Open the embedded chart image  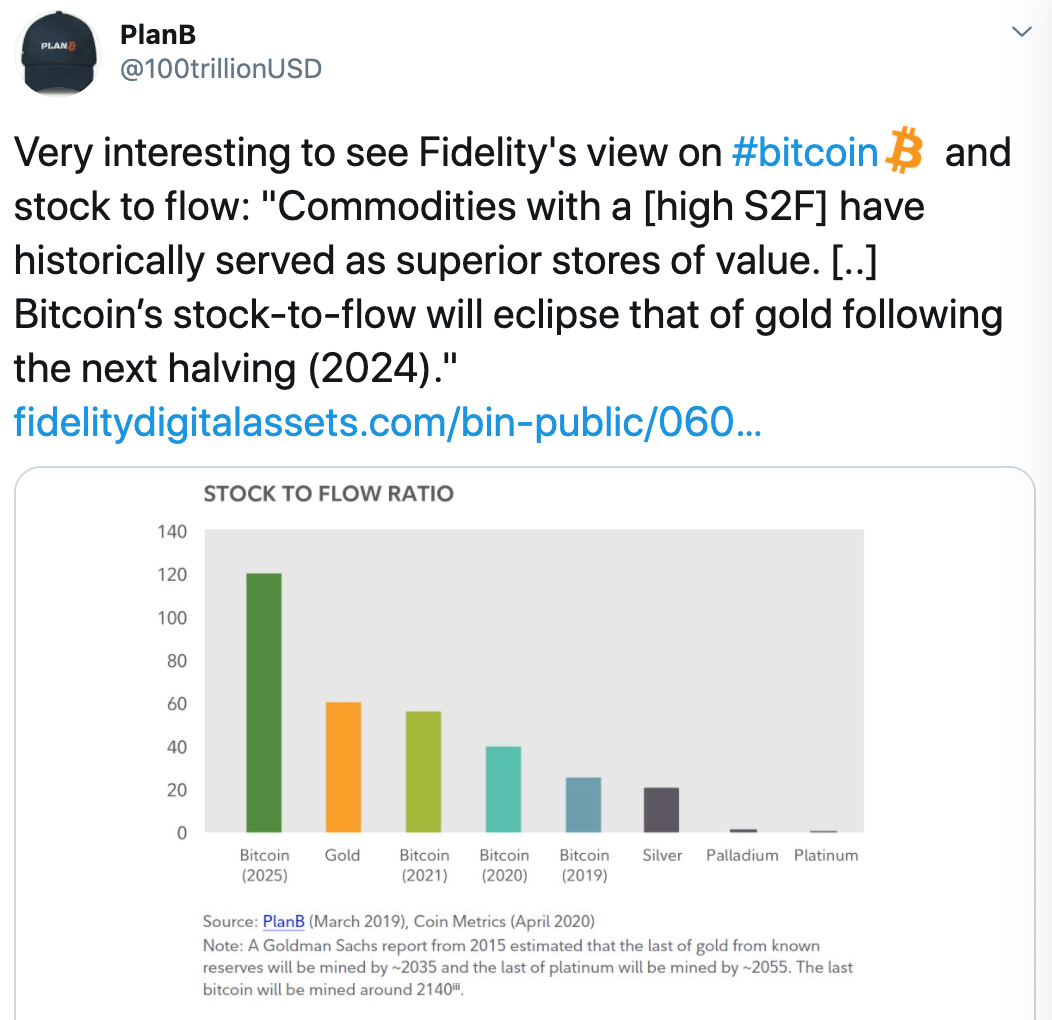click(525, 743)
